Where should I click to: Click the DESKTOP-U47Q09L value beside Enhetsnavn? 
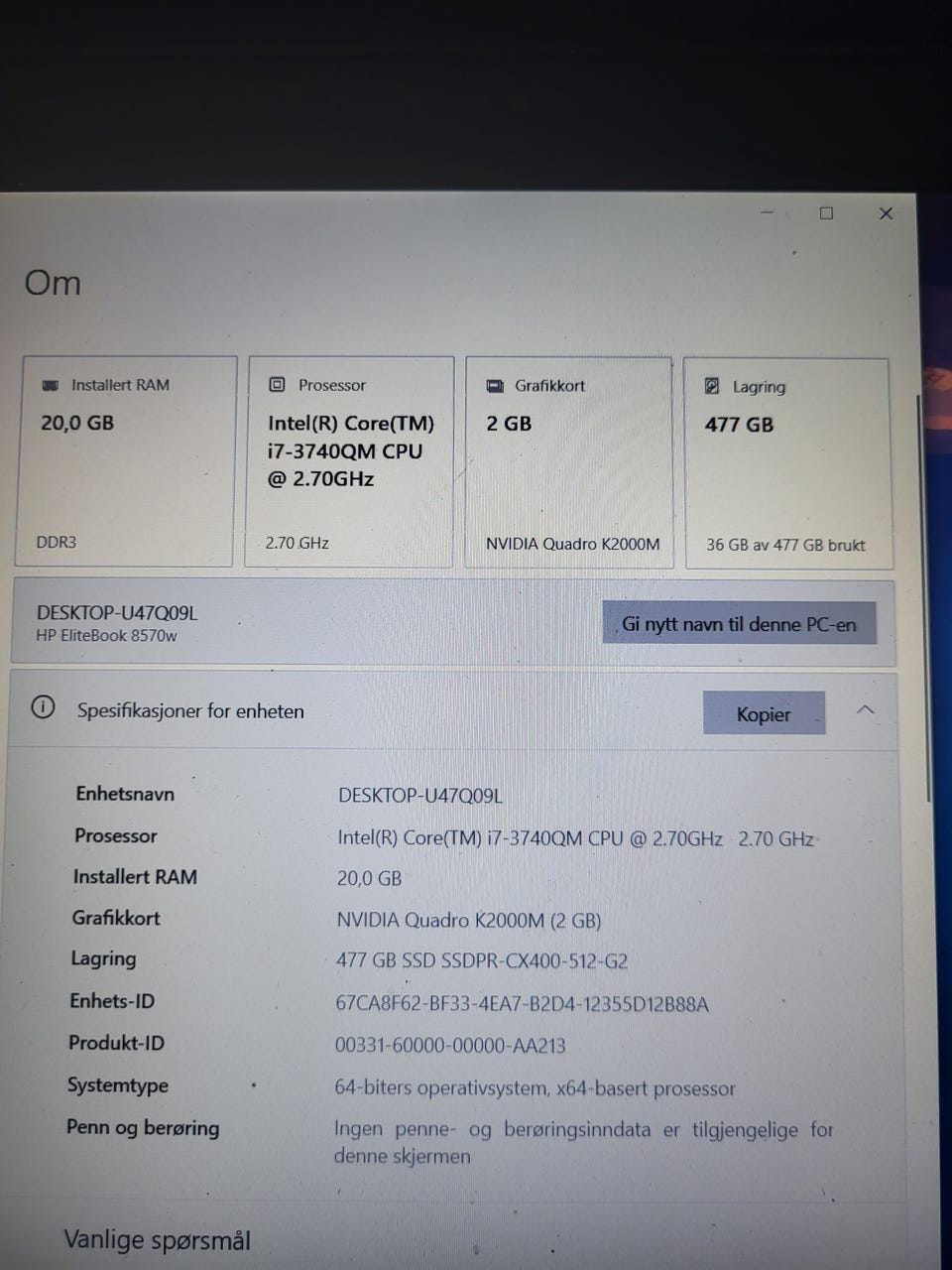click(420, 796)
